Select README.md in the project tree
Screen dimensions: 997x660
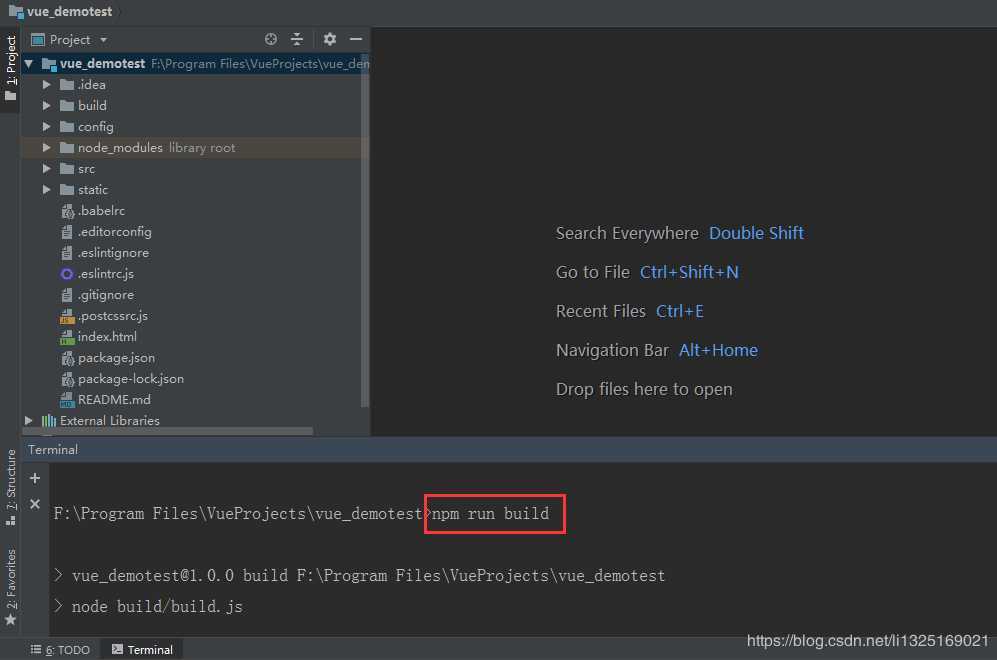[114, 399]
